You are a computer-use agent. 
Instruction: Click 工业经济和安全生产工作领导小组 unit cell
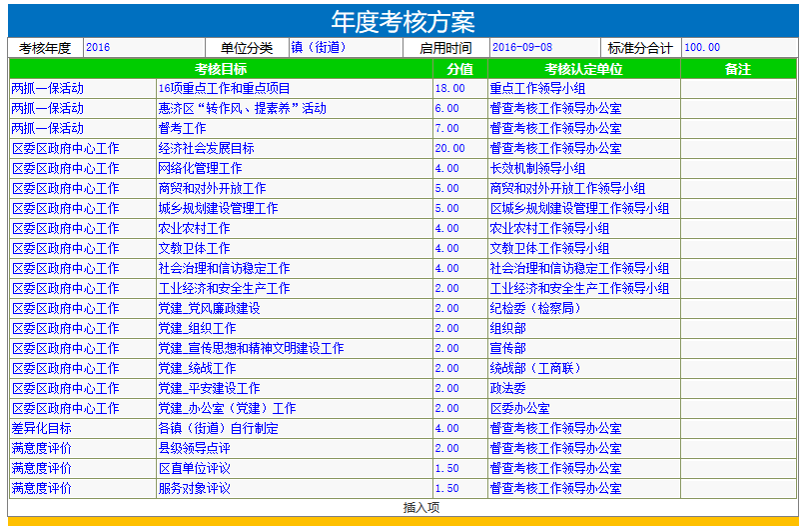[584, 288]
